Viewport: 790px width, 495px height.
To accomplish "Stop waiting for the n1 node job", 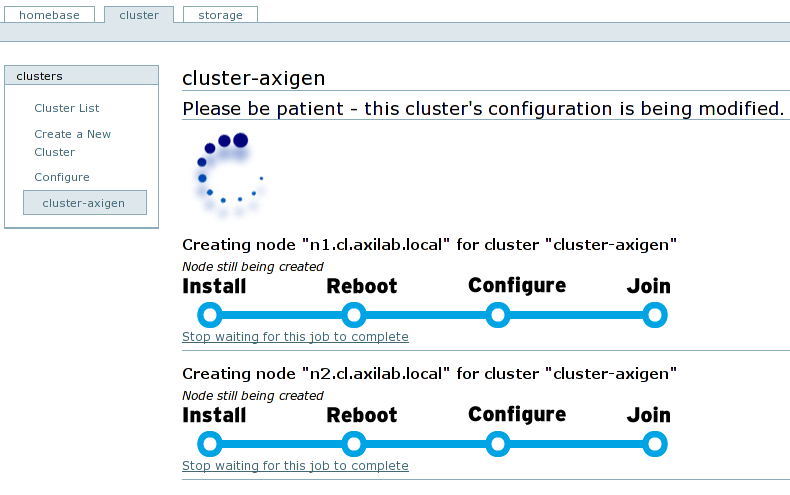I will 295,337.
